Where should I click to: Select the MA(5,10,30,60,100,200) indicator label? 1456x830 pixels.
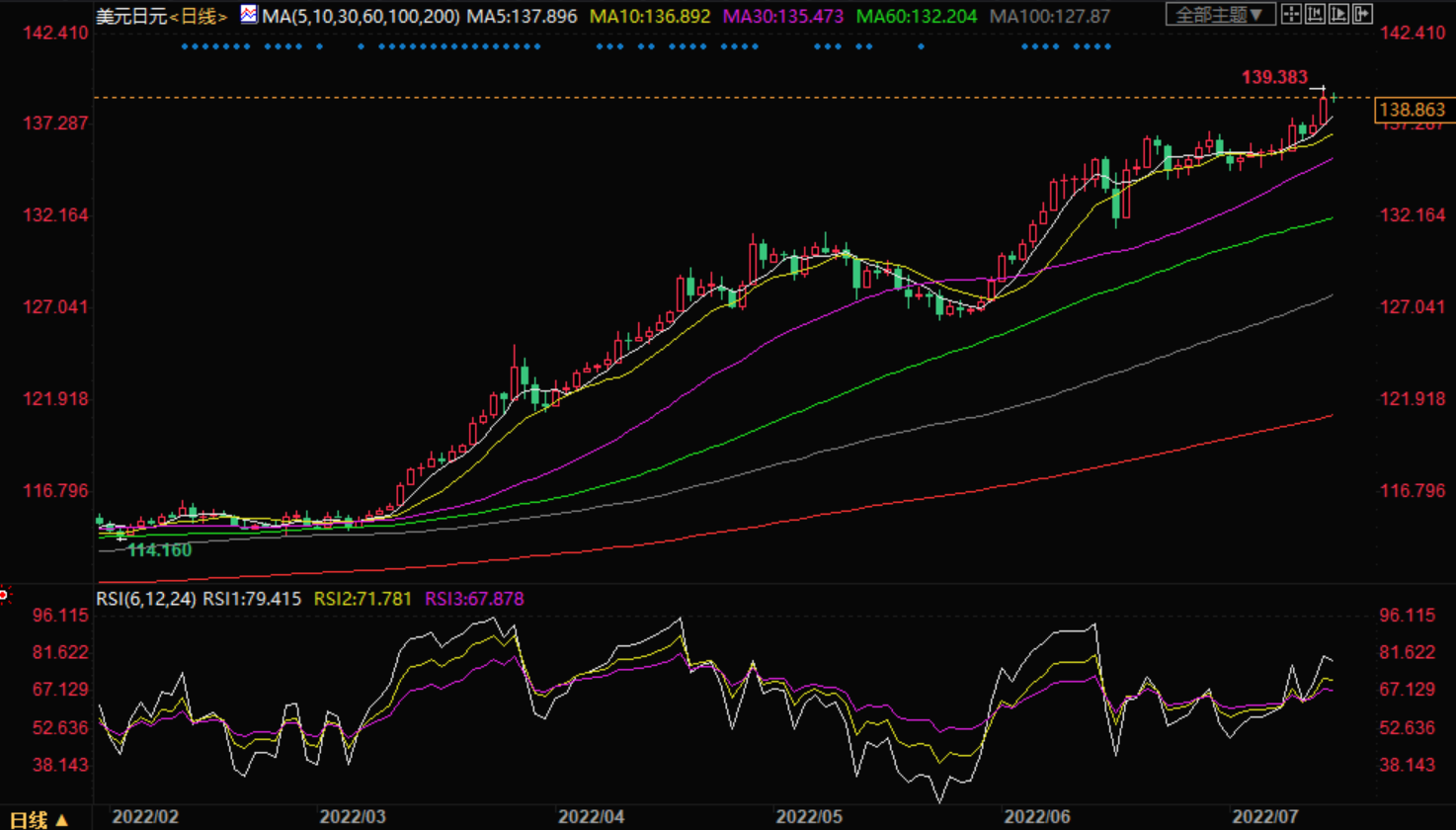pyautogui.click(x=361, y=17)
